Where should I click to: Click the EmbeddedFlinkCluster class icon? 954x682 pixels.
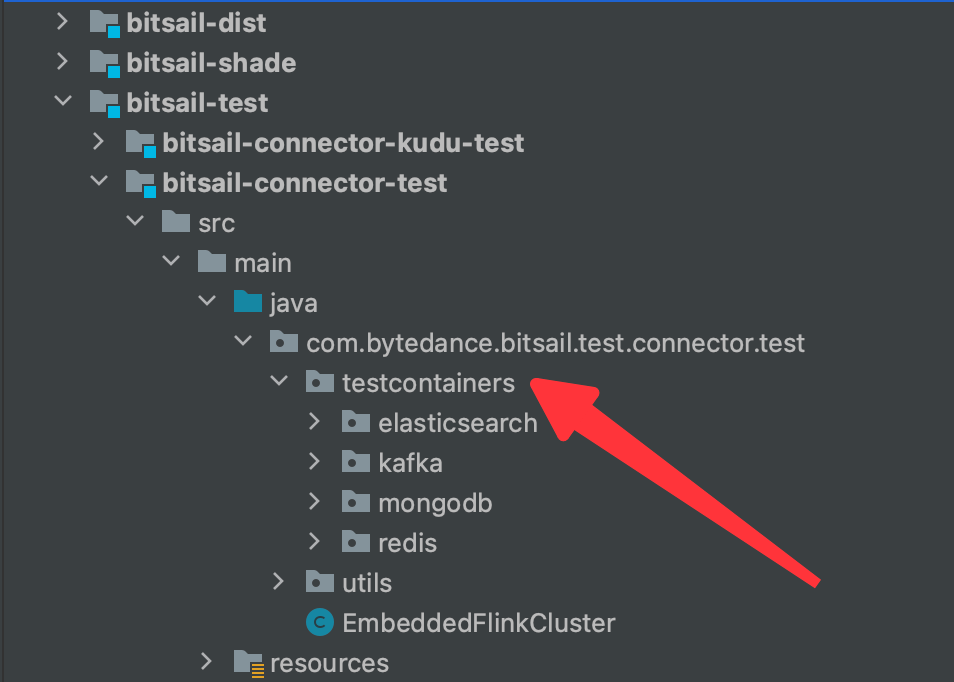(319, 624)
